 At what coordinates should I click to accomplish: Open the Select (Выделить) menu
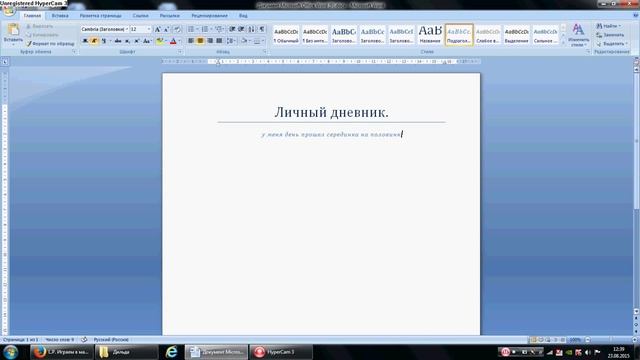click(612, 43)
